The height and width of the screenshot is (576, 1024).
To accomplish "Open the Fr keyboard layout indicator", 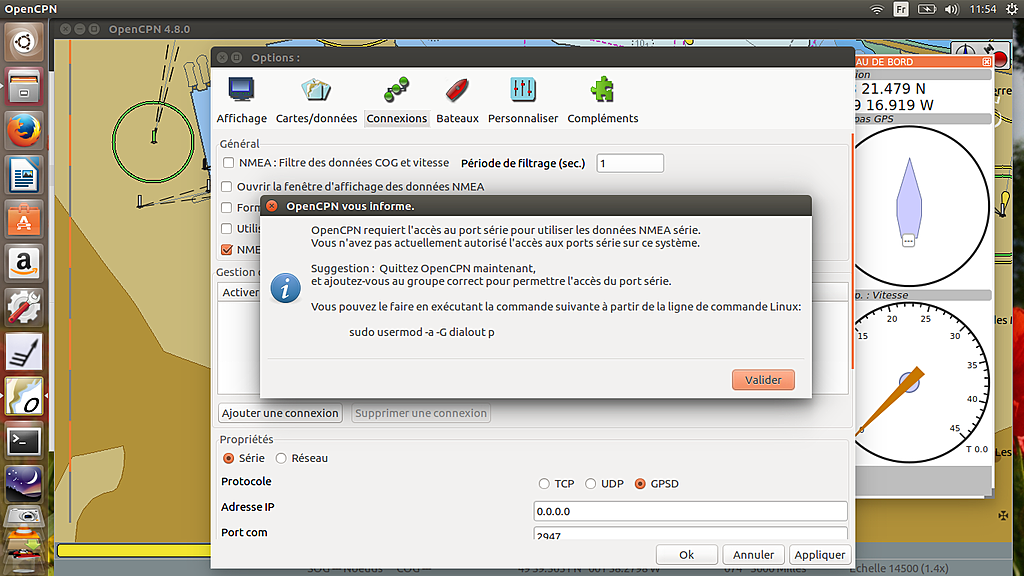I will tap(901, 9).
